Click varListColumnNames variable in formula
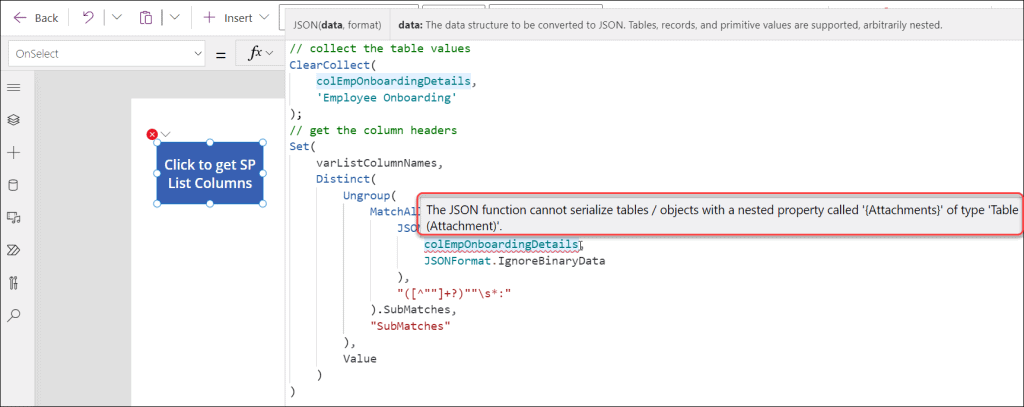Image resolution: width=1024 pixels, height=407 pixels. [379, 163]
